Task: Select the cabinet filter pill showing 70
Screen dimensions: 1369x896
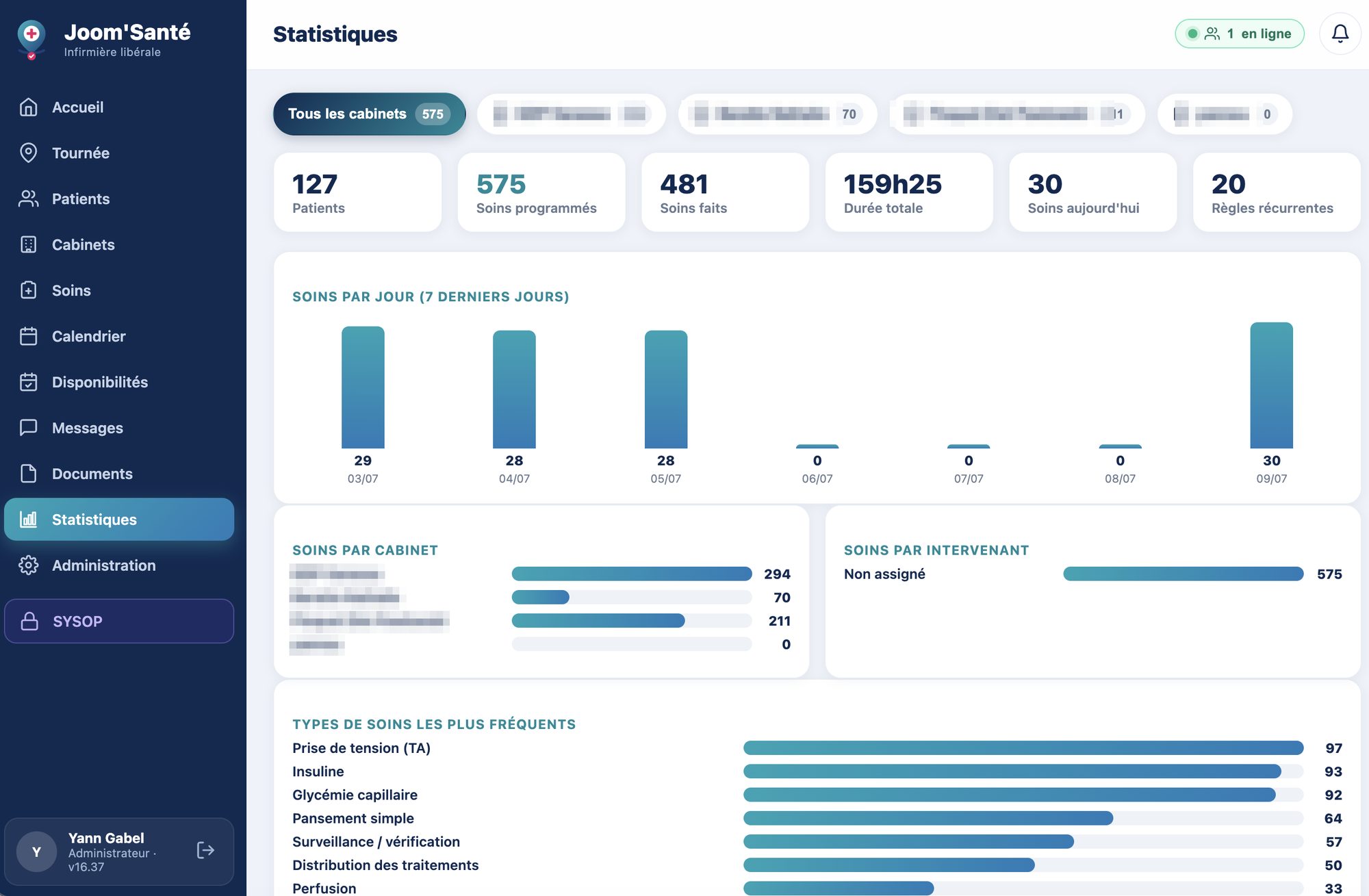Action: [778, 114]
